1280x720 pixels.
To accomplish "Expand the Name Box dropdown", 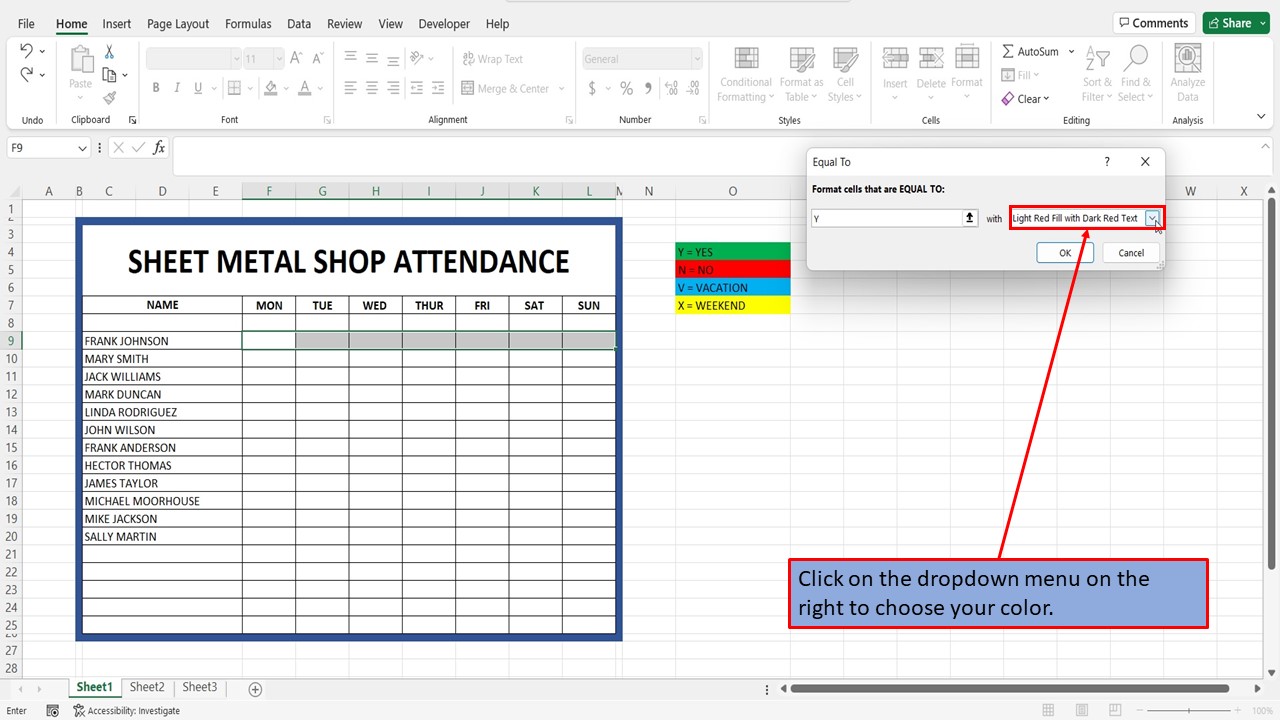I will (82, 148).
